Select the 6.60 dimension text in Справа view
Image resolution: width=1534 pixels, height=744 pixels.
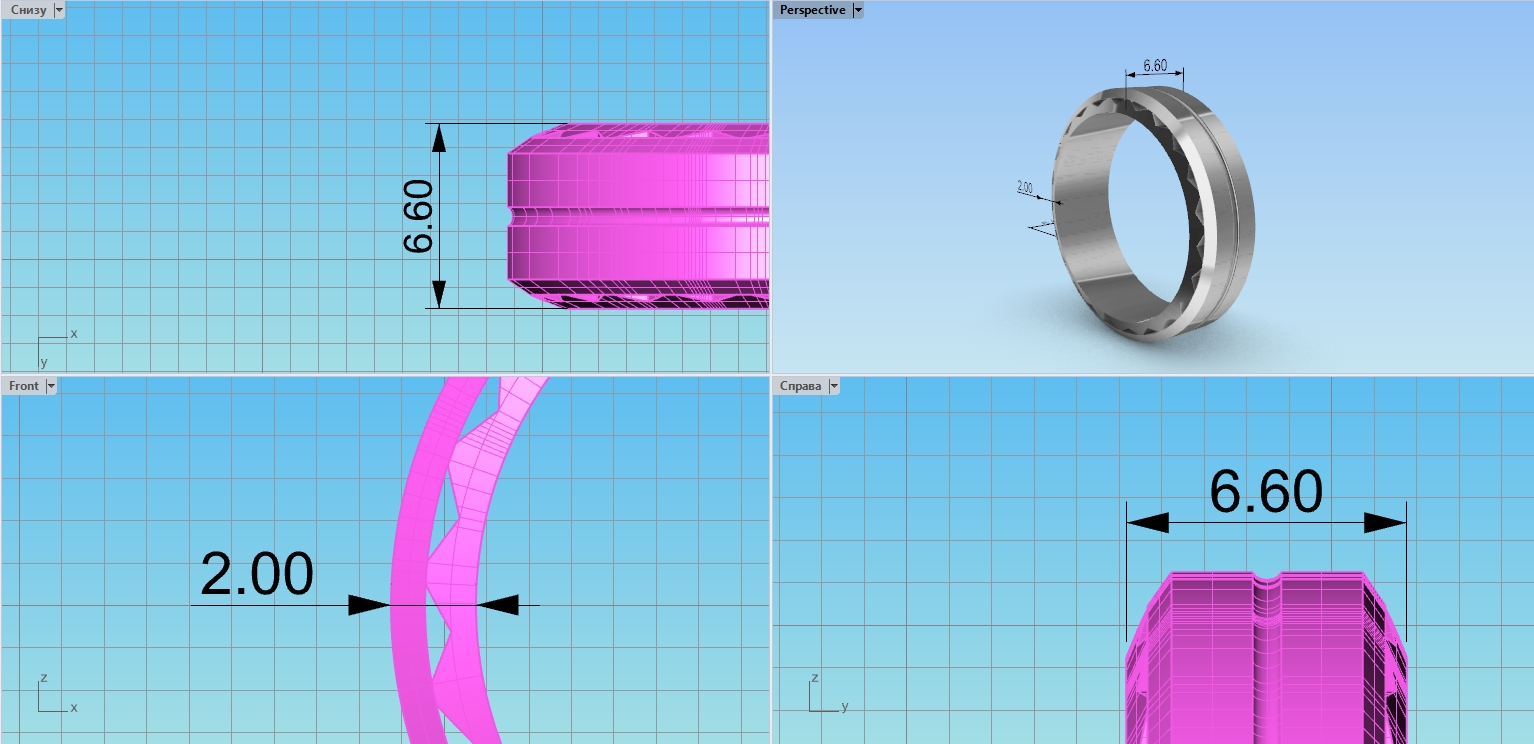click(1265, 492)
